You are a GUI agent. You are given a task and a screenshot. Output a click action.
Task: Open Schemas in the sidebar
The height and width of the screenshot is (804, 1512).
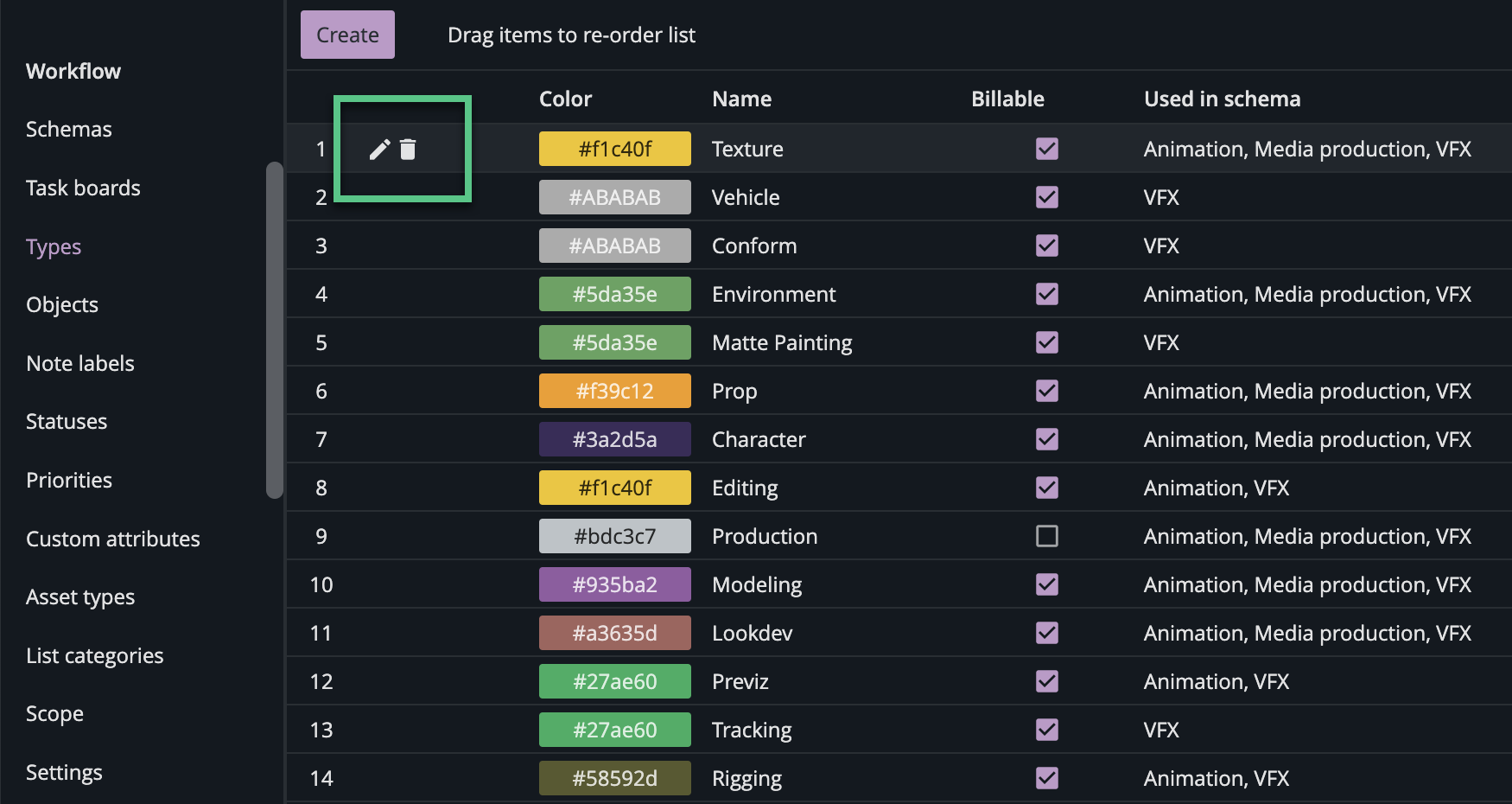pyautogui.click(x=69, y=129)
